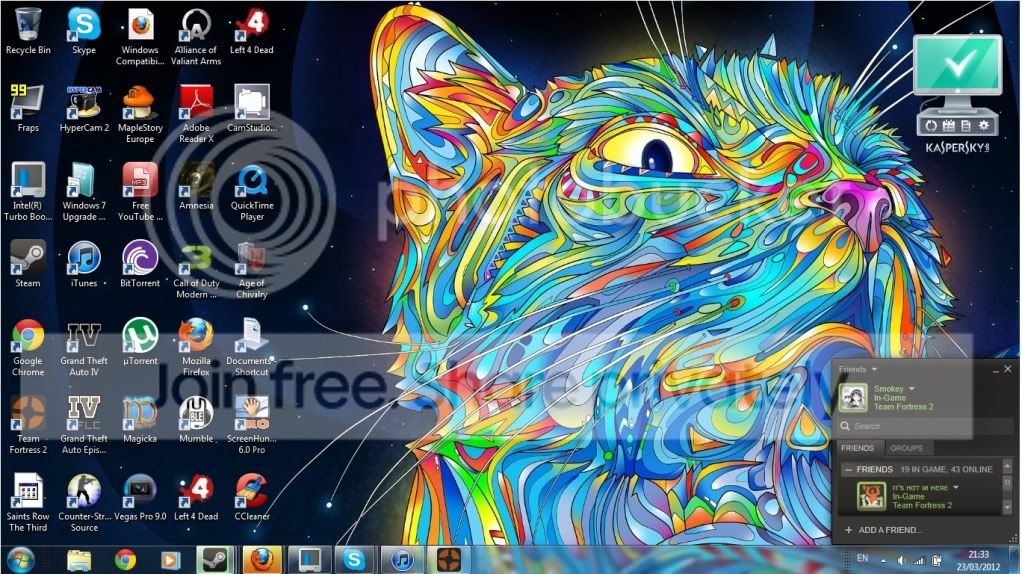The image size is (1022, 574).
Task: Select the Magicka desktop icon
Action: click(x=140, y=420)
